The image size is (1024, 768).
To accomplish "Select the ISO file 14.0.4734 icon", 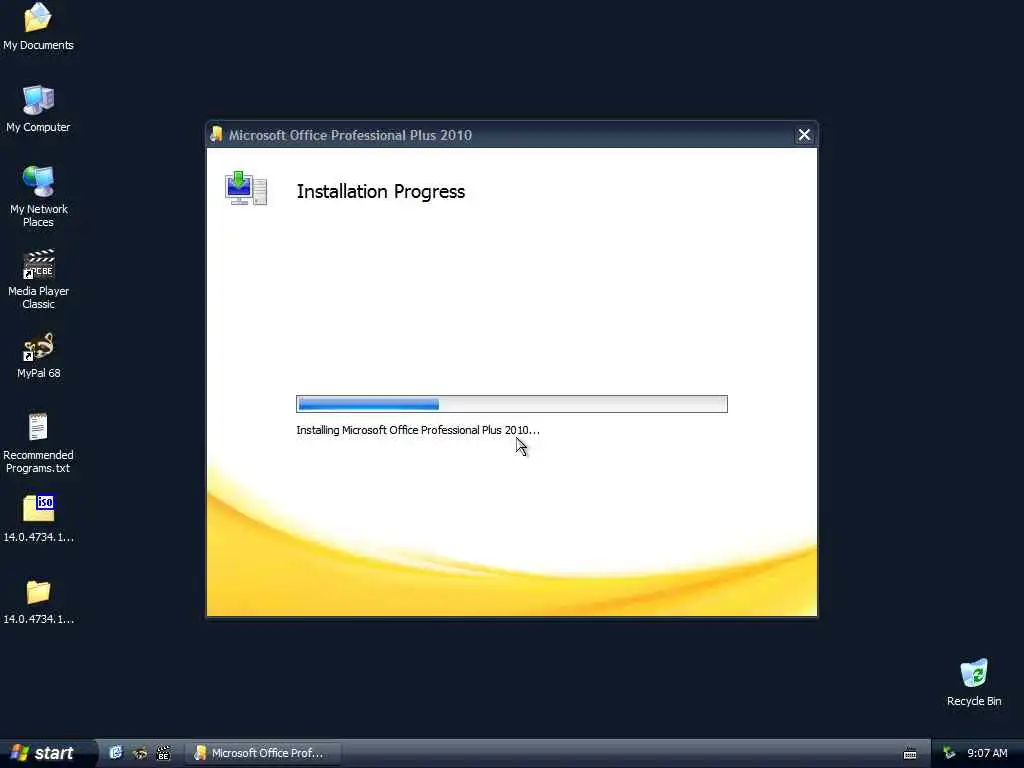I will (38, 519).
